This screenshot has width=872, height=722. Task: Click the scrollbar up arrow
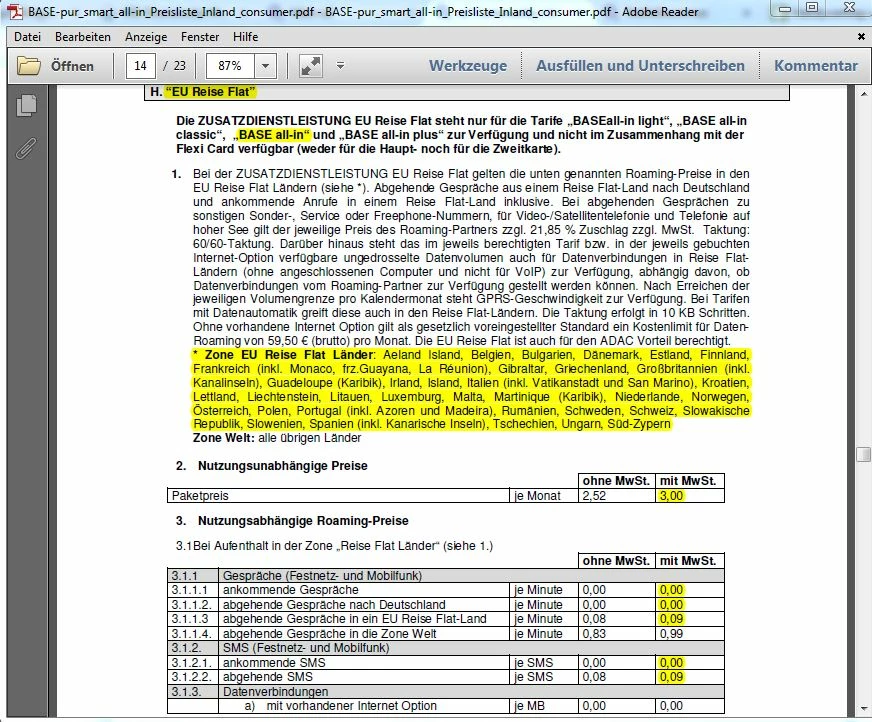click(x=864, y=93)
